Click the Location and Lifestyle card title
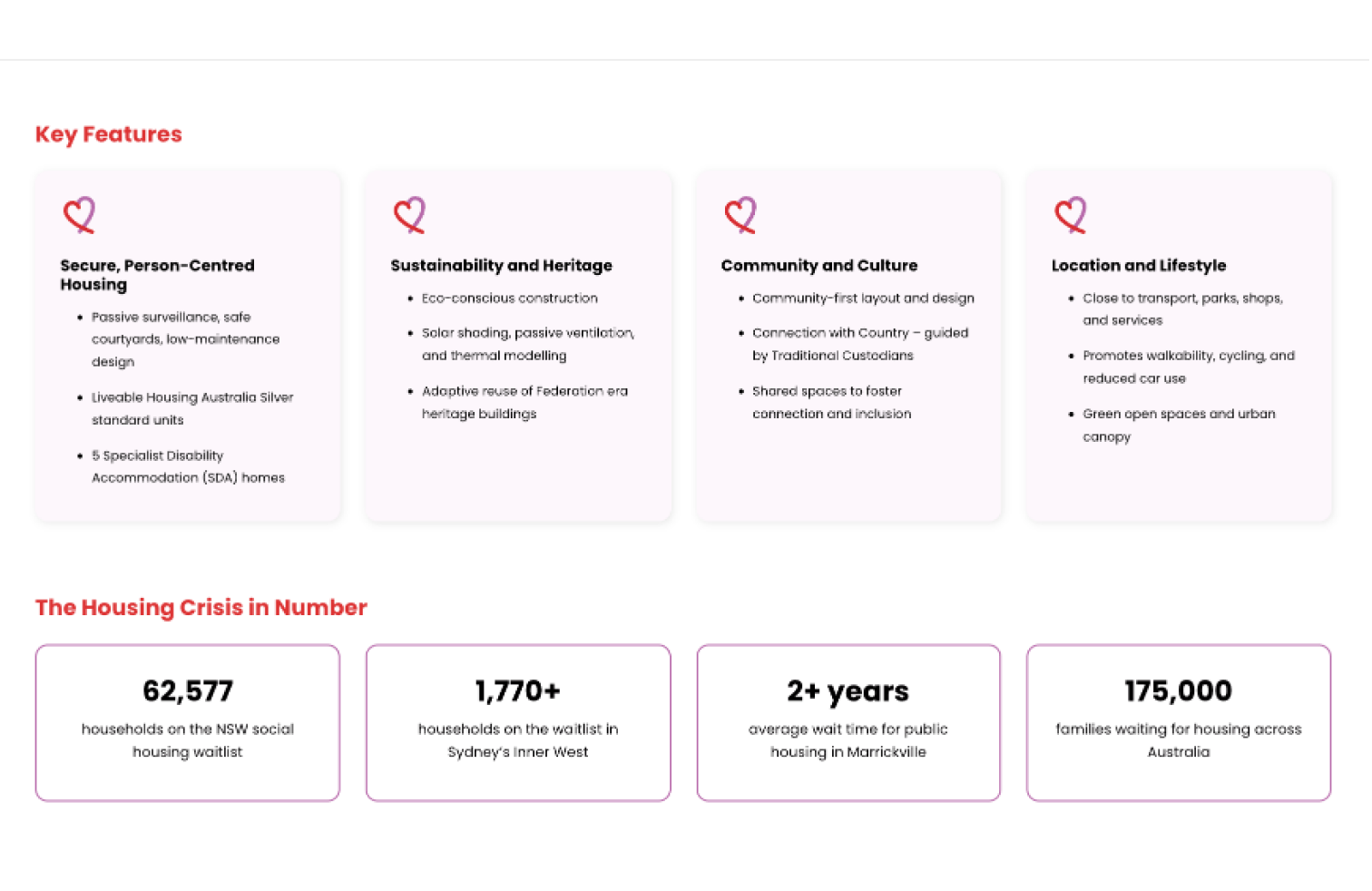Image resolution: width=1372 pixels, height=891 pixels. (1138, 265)
